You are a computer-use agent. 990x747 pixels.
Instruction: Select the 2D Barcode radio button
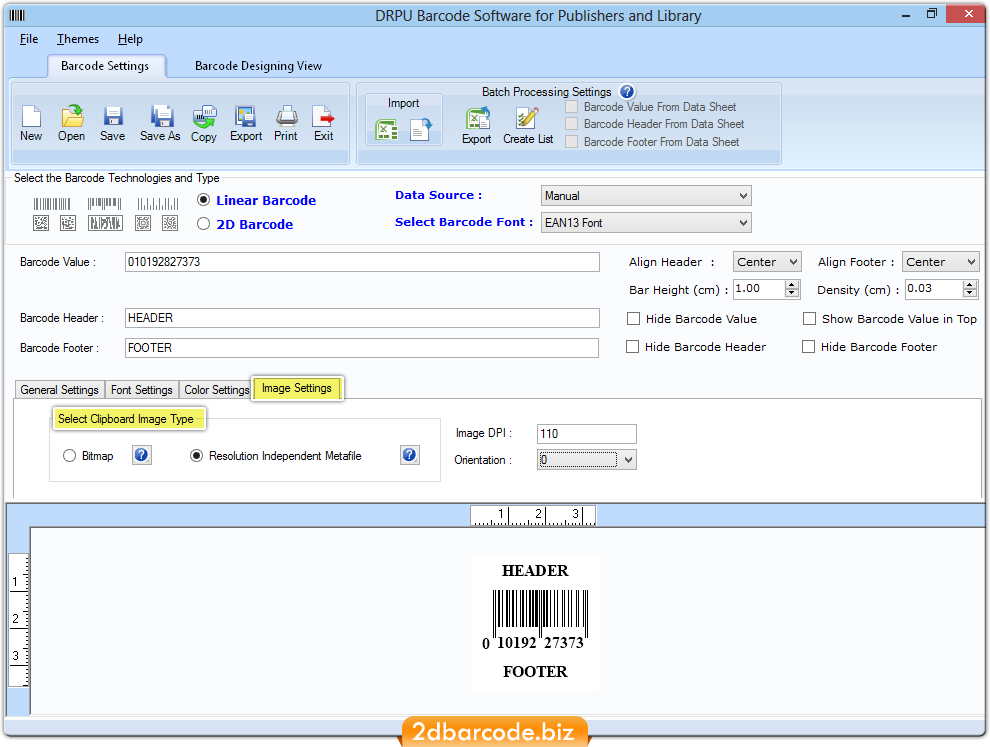(203, 224)
